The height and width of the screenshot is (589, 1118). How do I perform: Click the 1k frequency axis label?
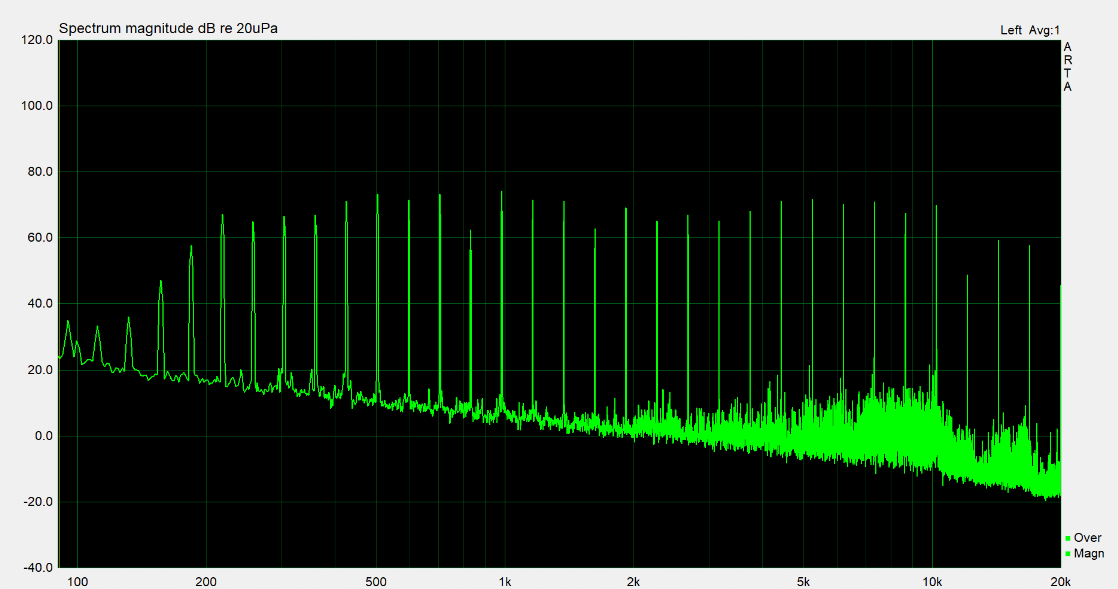click(505, 582)
